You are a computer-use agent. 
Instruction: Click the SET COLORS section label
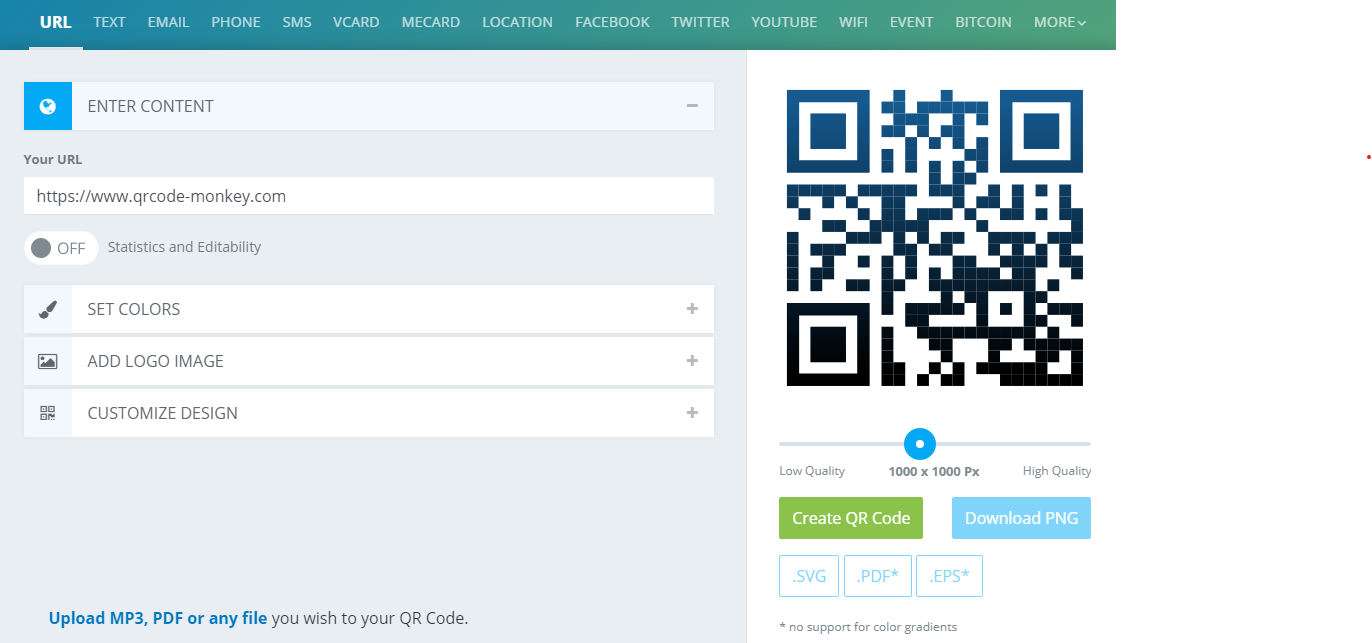134,309
